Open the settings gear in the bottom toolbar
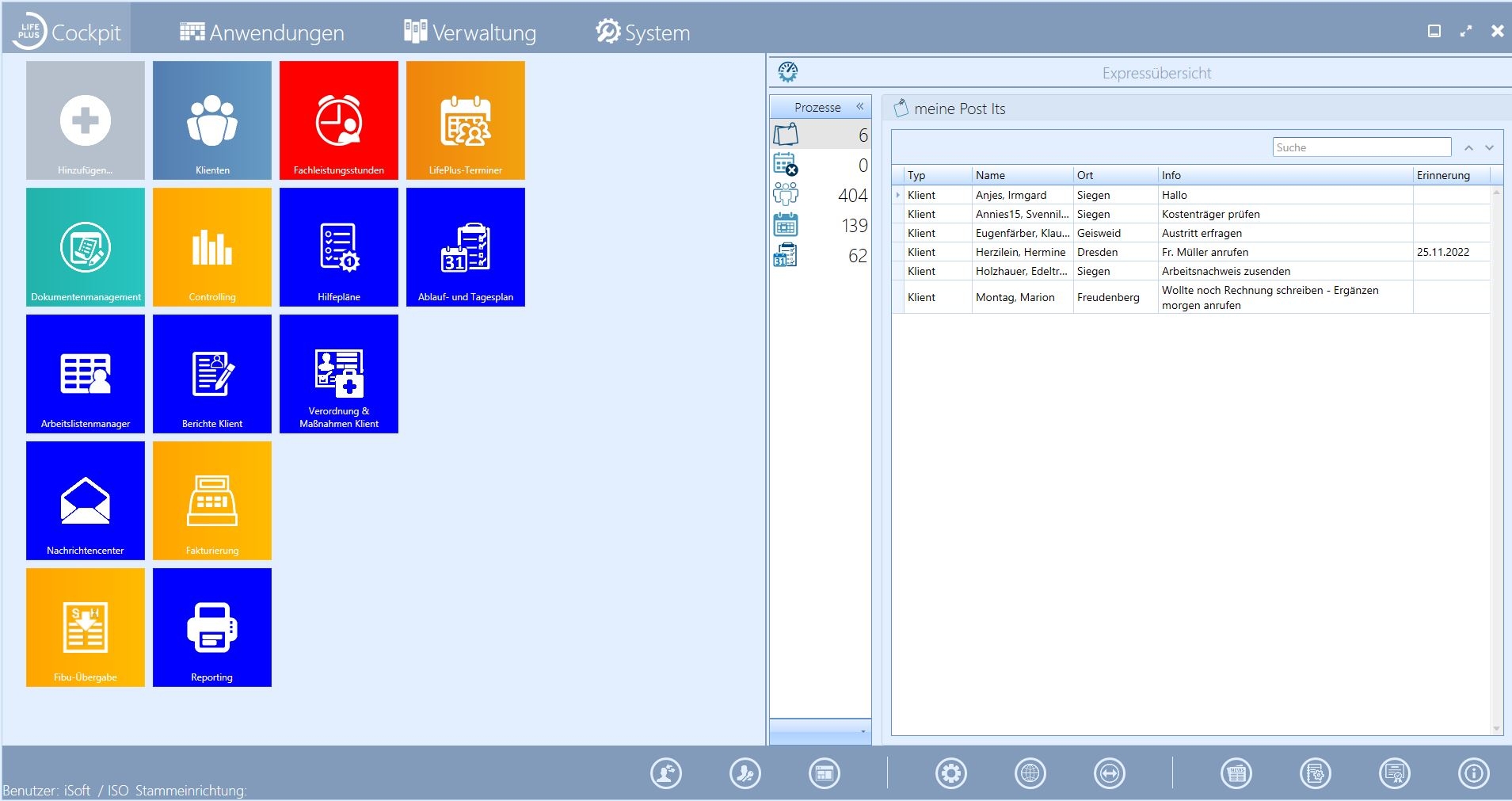 click(952, 774)
